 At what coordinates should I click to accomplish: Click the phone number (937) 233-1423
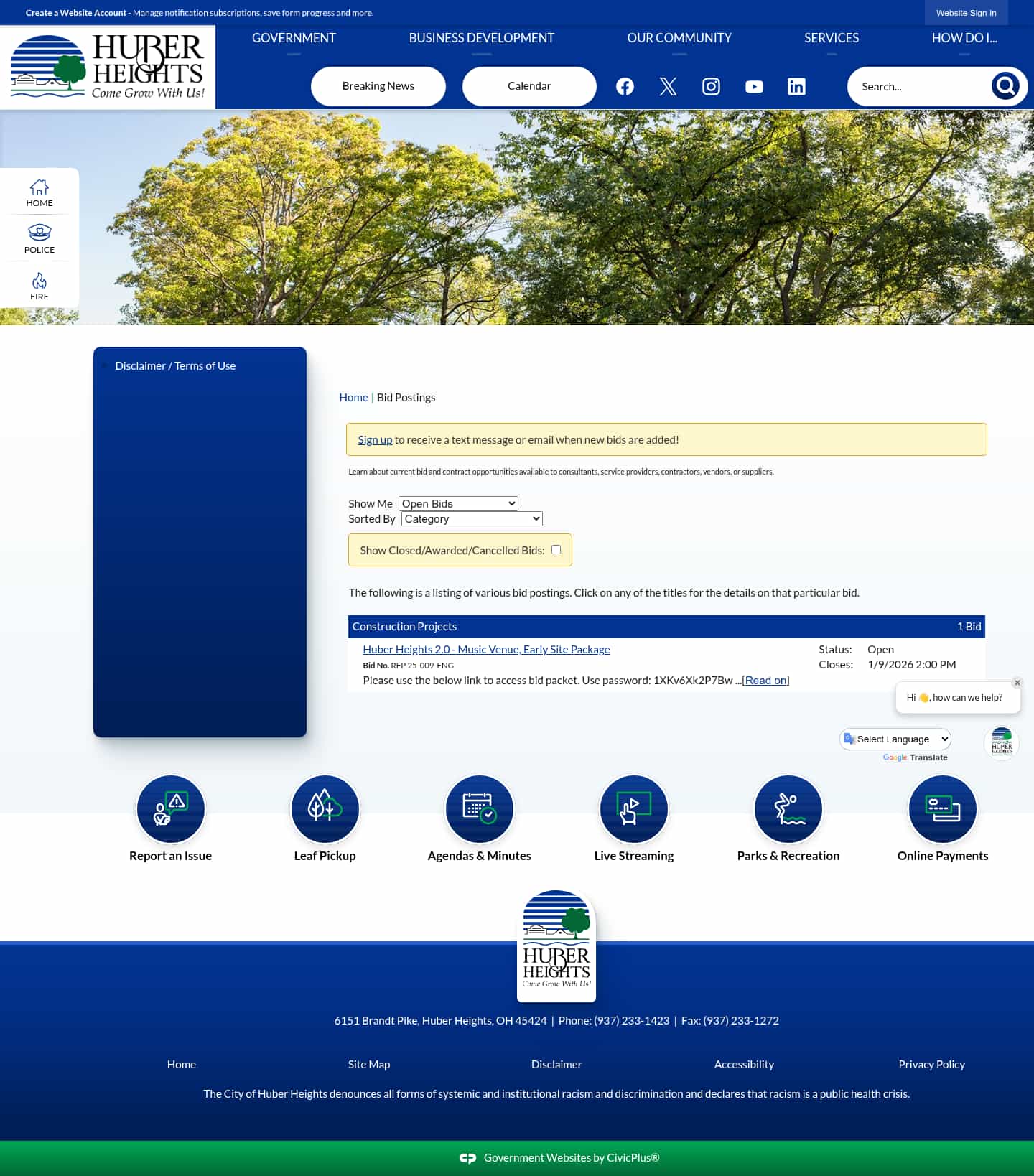click(631, 1020)
